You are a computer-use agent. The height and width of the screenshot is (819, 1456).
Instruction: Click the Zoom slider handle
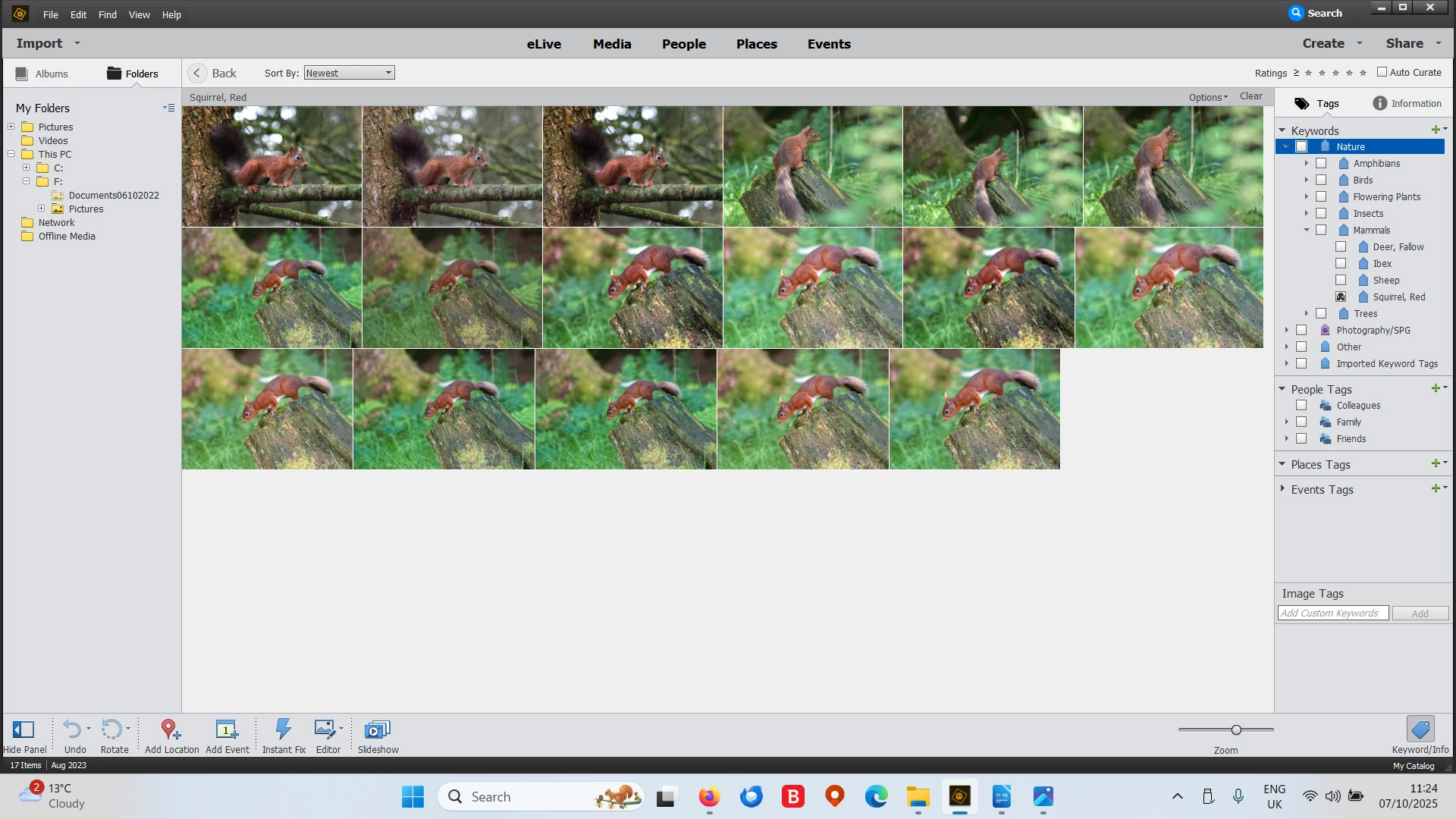[1236, 730]
